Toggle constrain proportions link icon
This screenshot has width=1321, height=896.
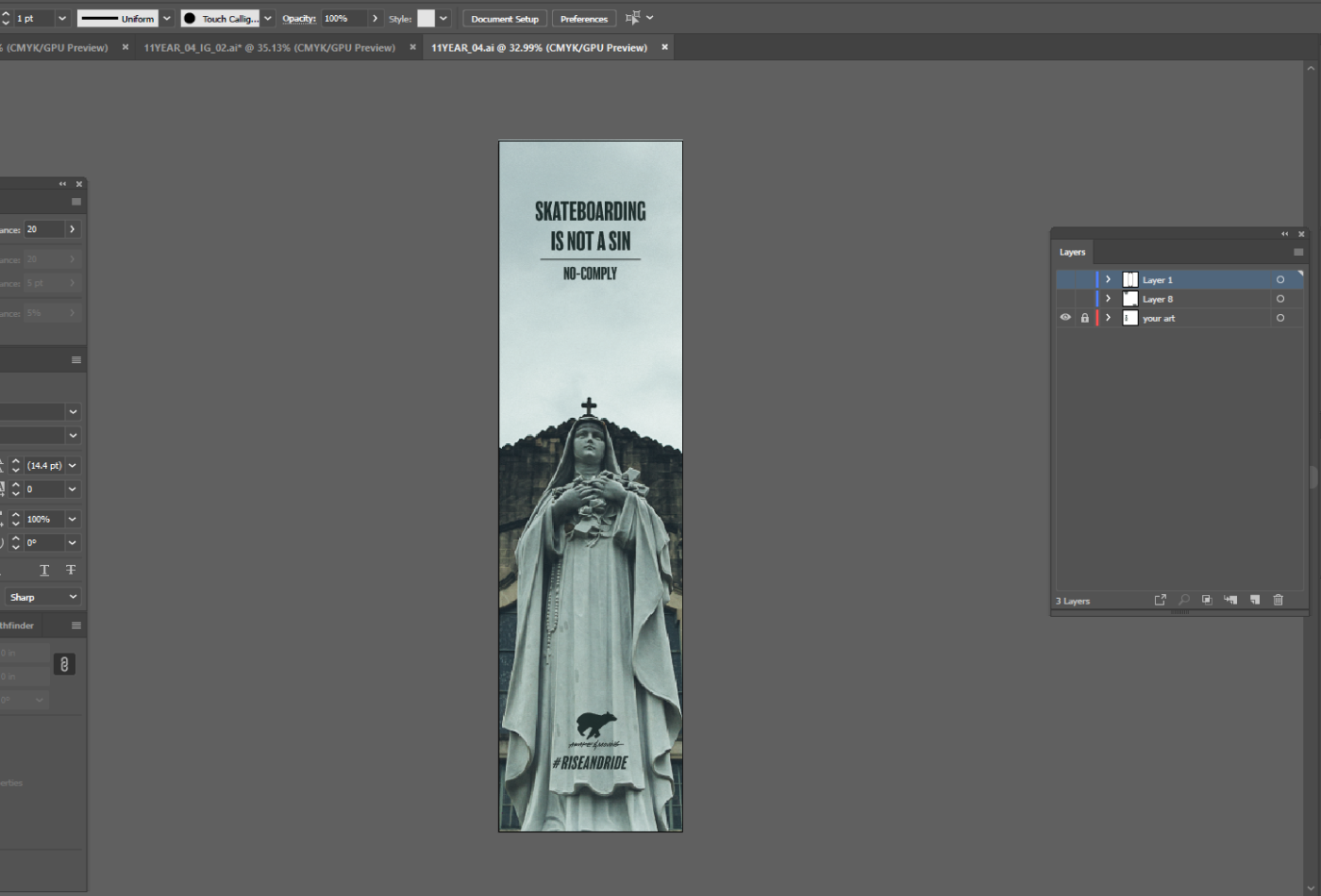tap(64, 664)
